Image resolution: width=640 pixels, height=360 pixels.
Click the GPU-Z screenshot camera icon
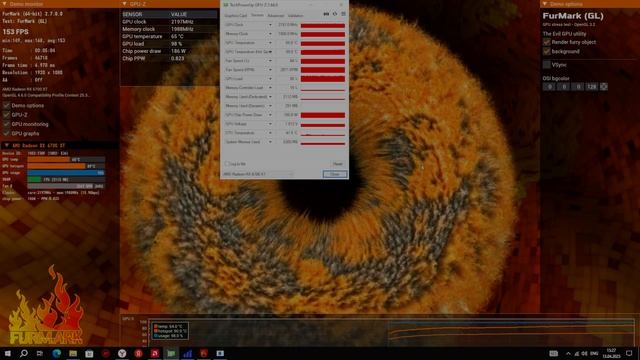pyautogui.click(x=326, y=14)
